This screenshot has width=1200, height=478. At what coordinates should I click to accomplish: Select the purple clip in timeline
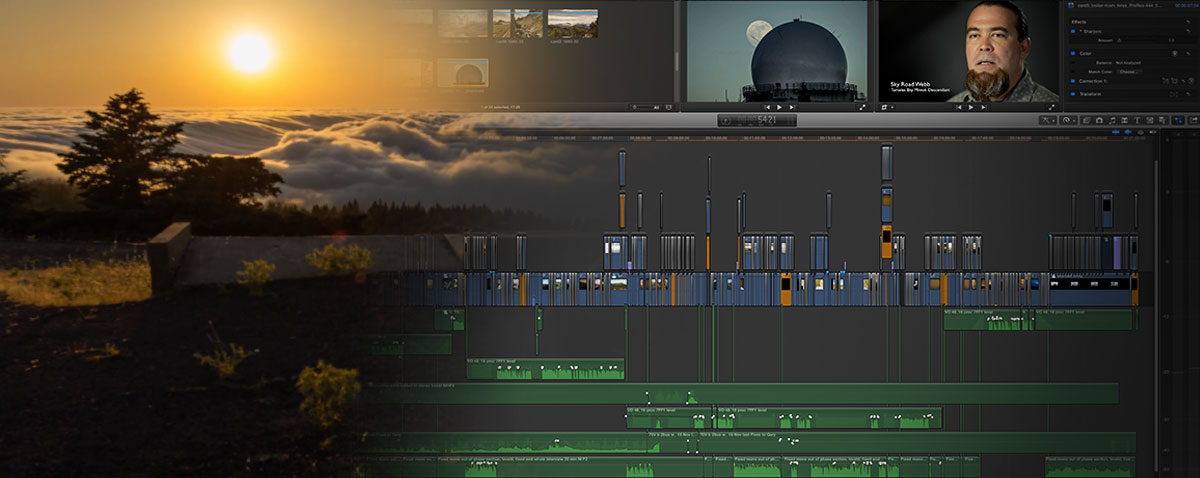(1117, 252)
